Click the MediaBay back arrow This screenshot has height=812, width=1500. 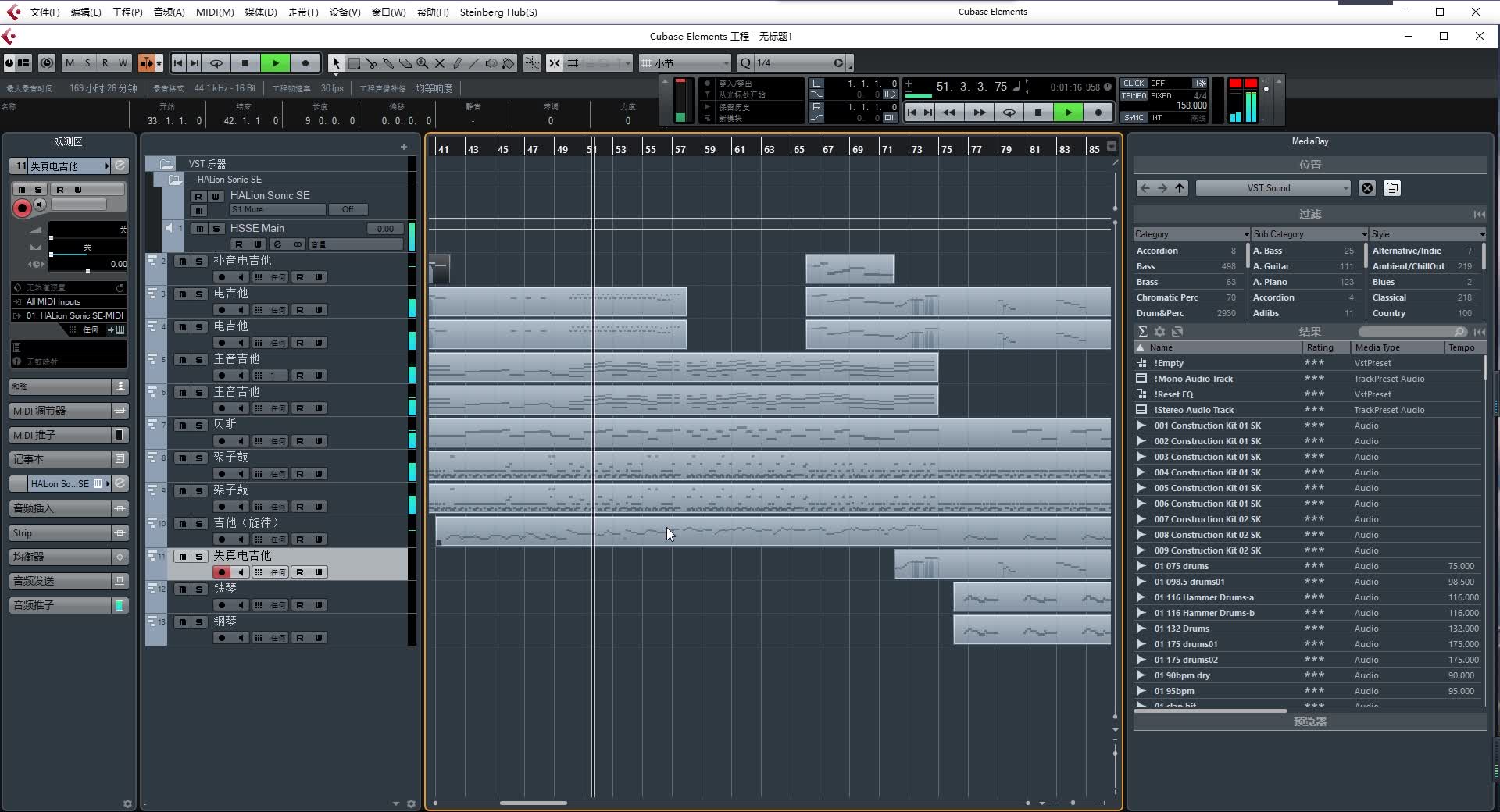pyautogui.click(x=1145, y=188)
